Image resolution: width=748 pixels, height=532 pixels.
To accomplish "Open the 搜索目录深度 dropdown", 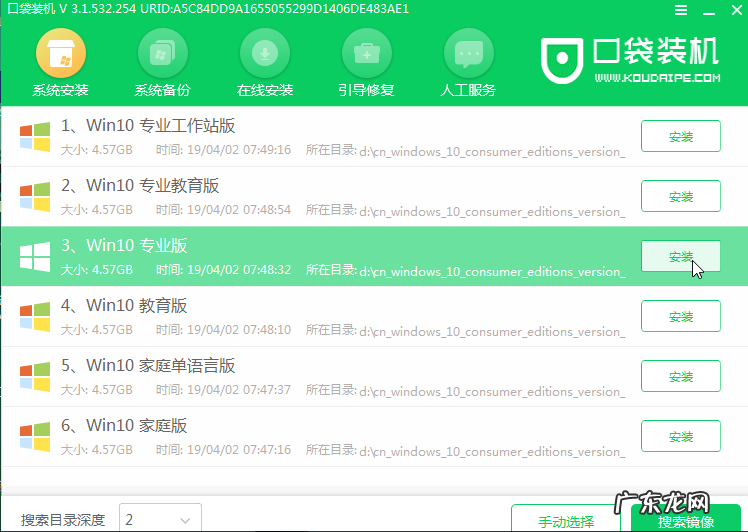I will (160, 518).
